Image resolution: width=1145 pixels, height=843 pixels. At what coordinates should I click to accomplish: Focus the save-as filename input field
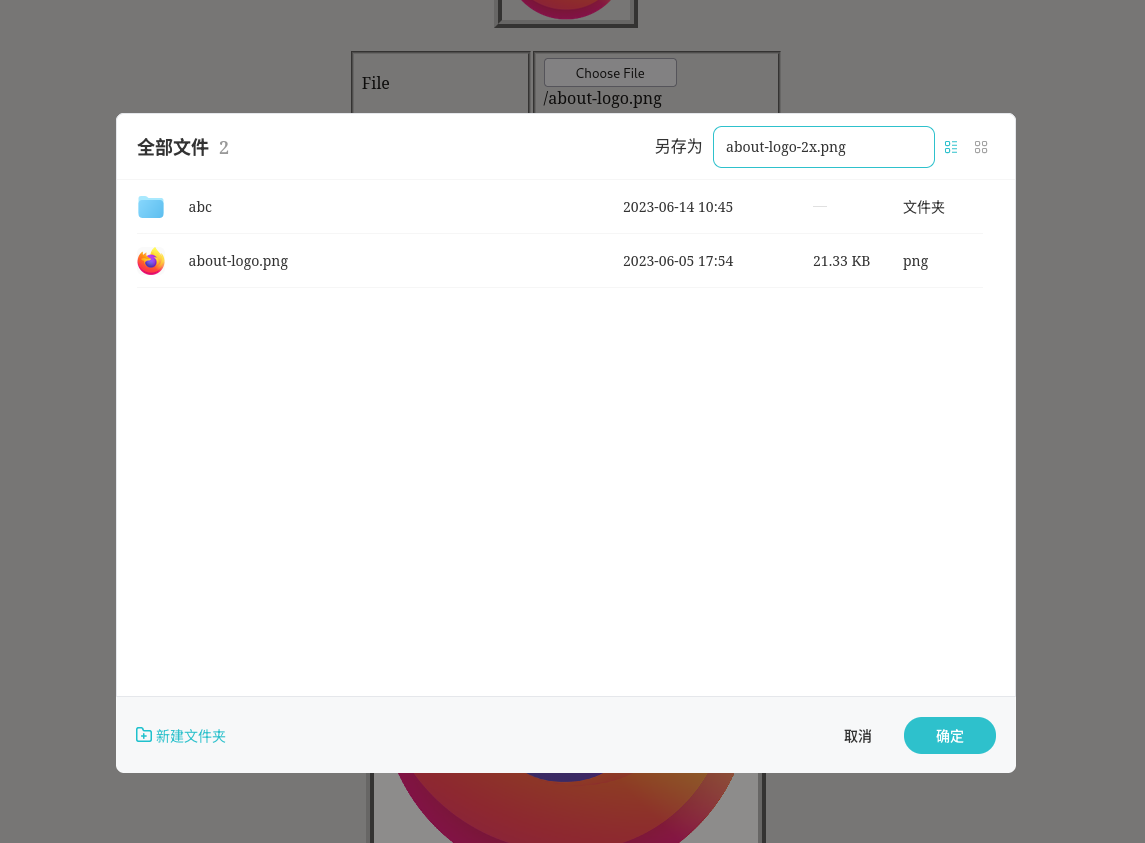[824, 147]
